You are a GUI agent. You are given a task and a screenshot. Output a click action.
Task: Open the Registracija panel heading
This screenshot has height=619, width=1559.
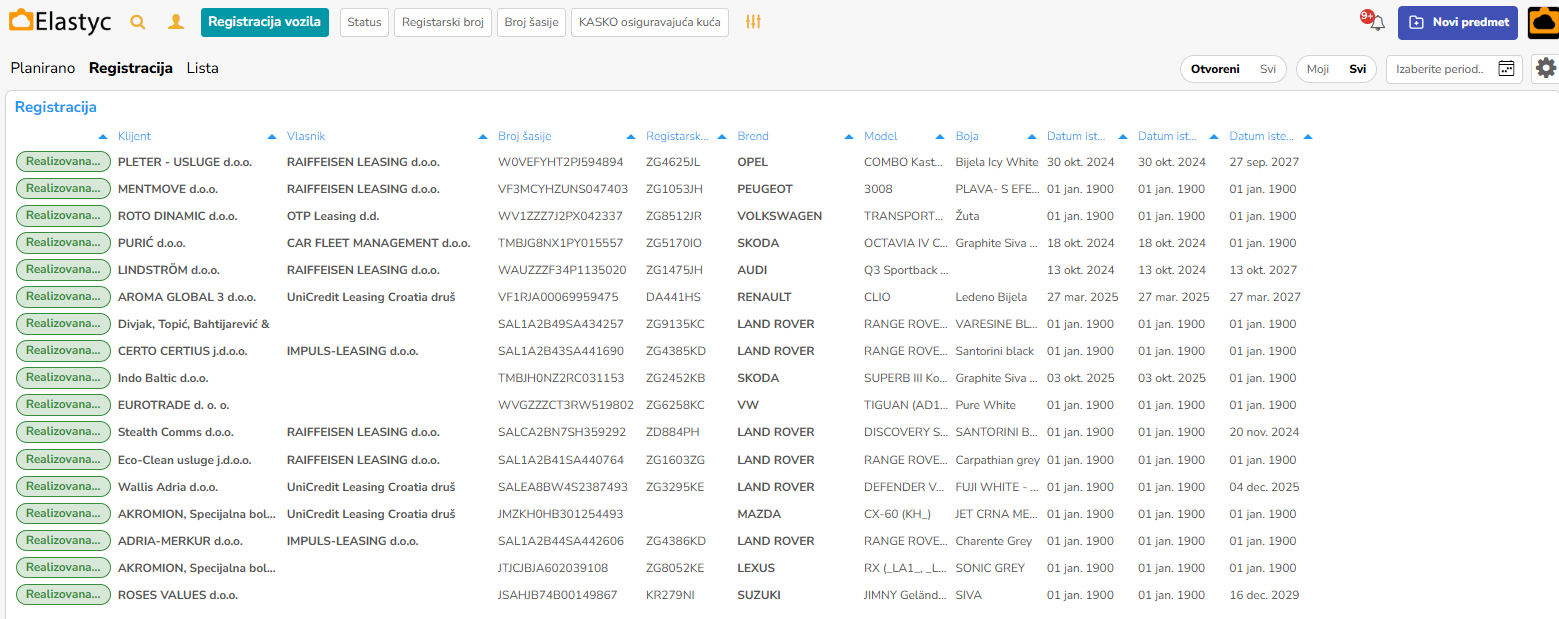coord(56,107)
